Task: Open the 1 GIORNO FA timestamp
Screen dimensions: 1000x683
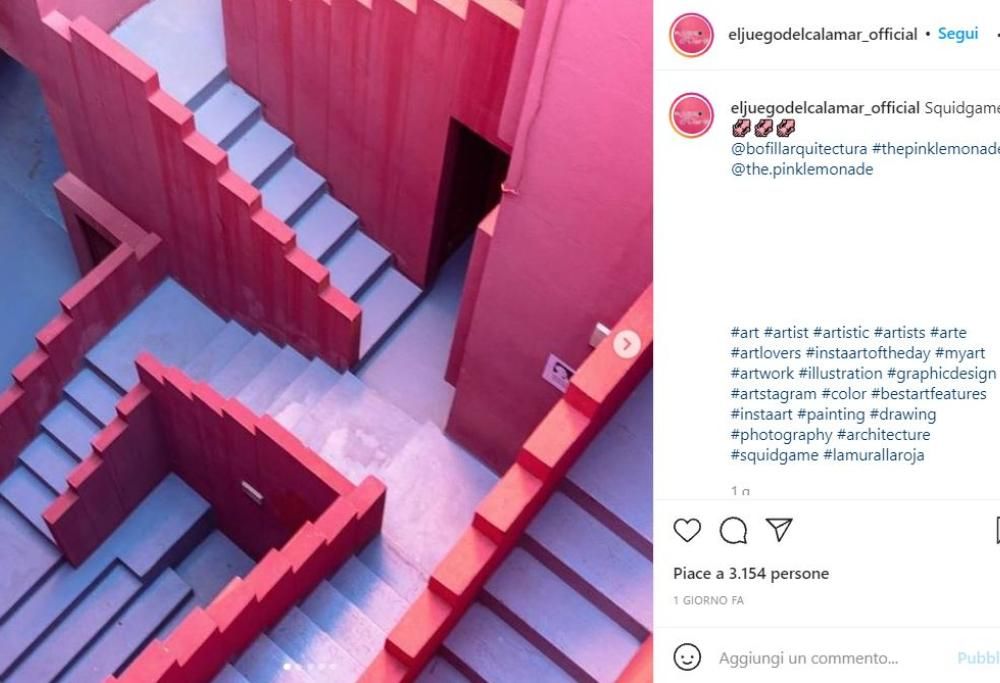Action: [x=708, y=600]
